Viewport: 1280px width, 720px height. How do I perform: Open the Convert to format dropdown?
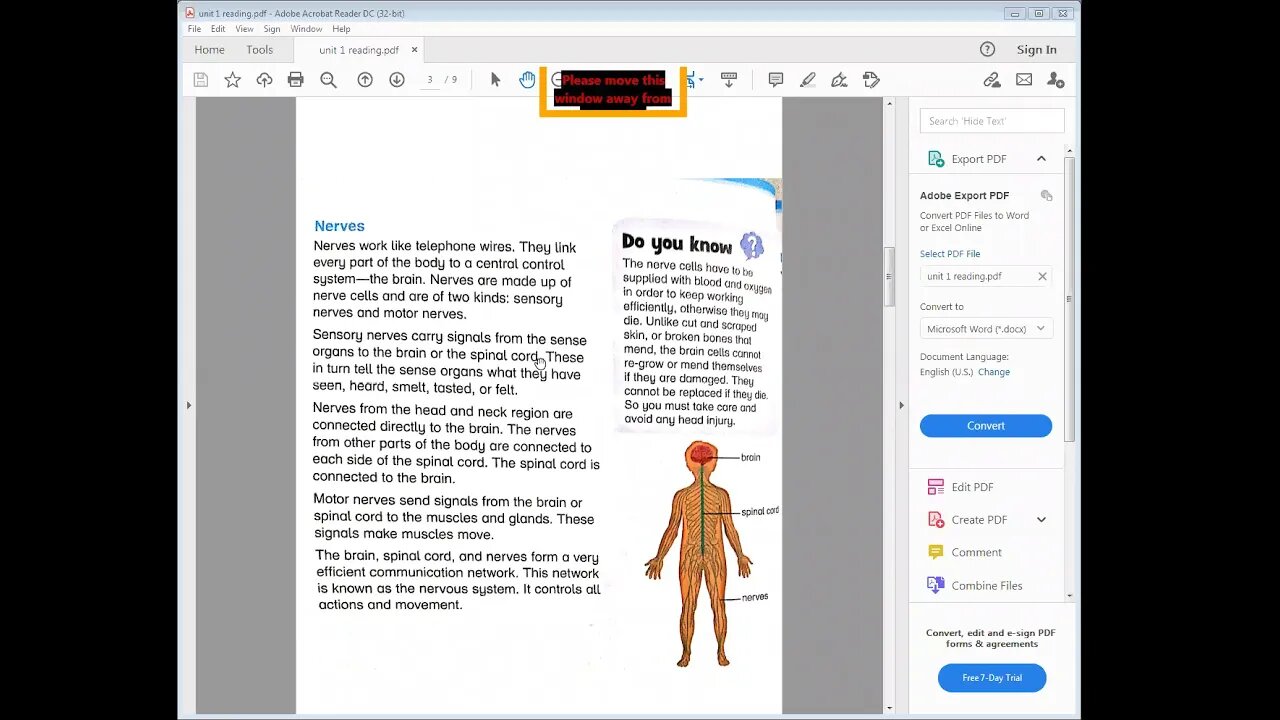pyautogui.click(x=986, y=329)
